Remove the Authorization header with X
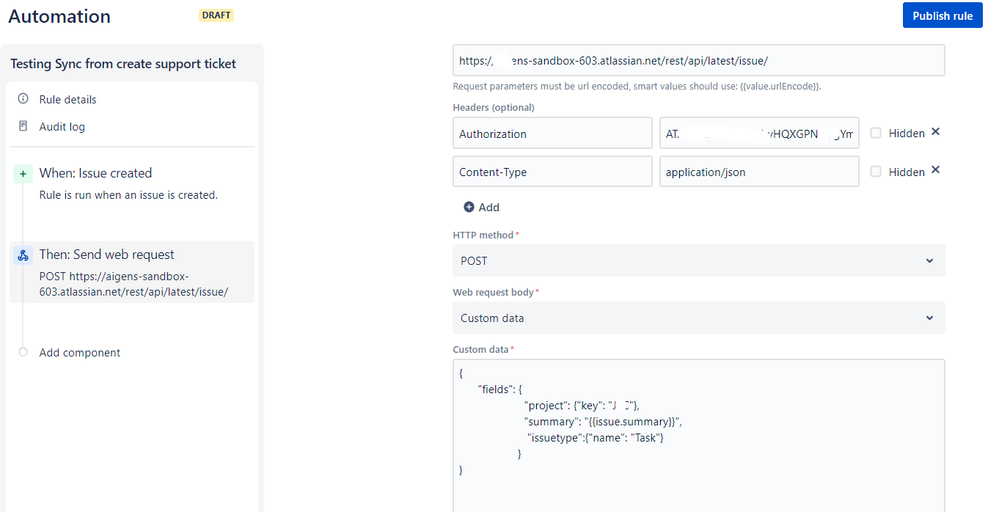Screen dimensions: 999x512 [x=935, y=132]
